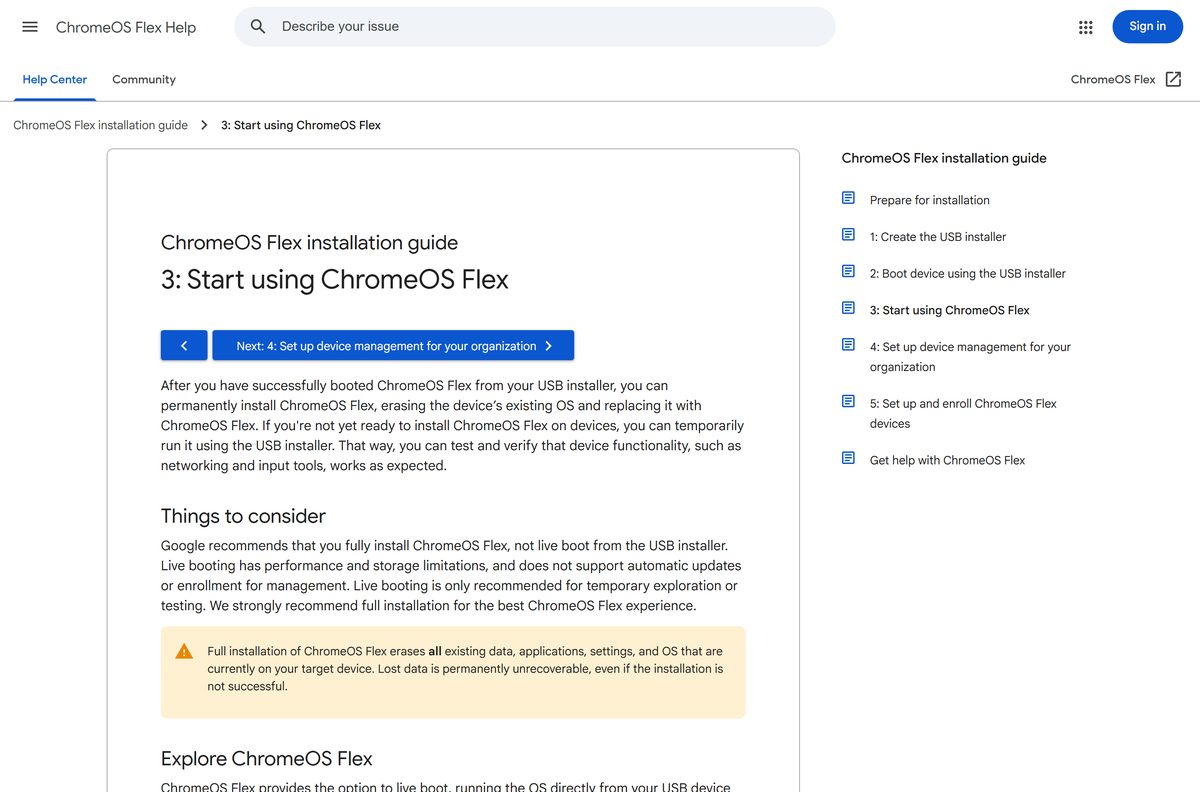Open the Google apps grid
The width and height of the screenshot is (1200, 792).
click(1086, 27)
